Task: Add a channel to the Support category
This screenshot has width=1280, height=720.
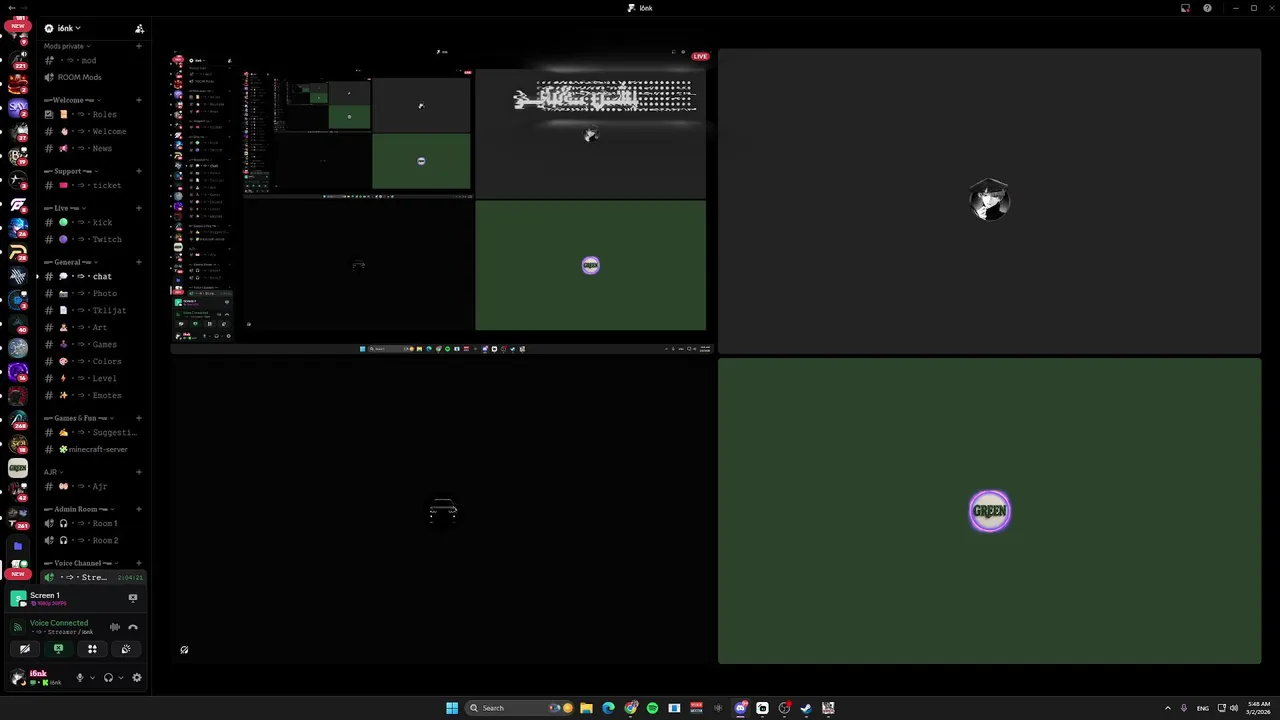Action: point(139,171)
